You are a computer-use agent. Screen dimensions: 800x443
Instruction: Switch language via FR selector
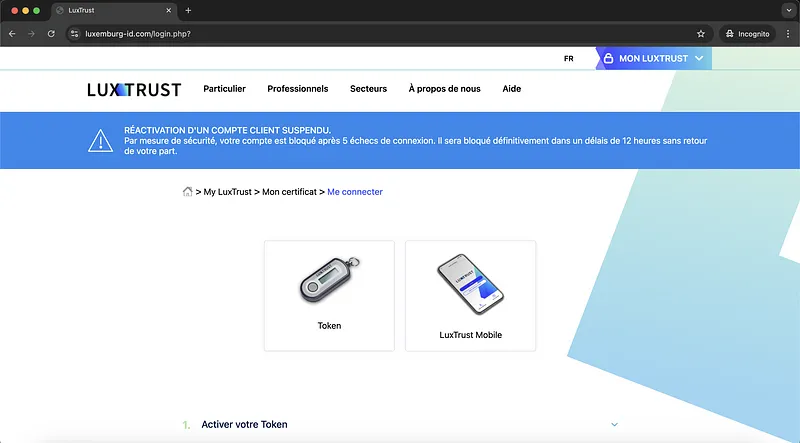pyautogui.click(x=568, y=59)
